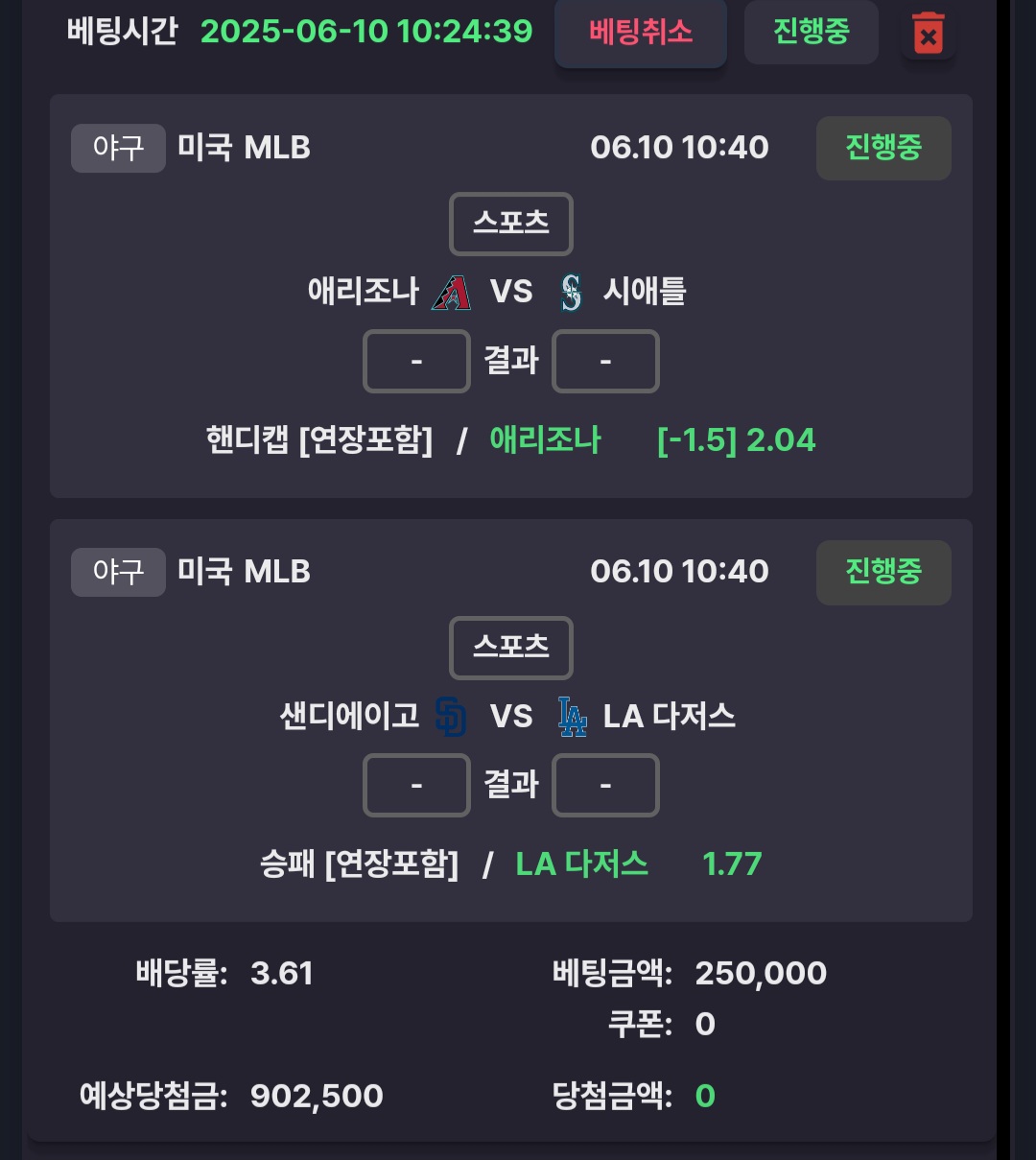
Task: Click the LA Dodgers team logo
Action: point(573,716)
